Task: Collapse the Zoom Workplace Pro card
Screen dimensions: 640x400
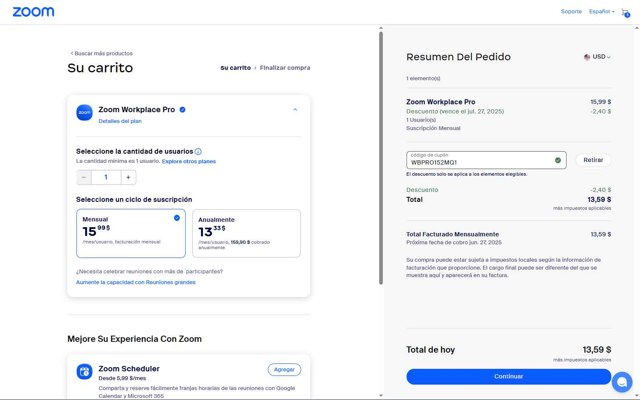Action: (x=295, y=109)
